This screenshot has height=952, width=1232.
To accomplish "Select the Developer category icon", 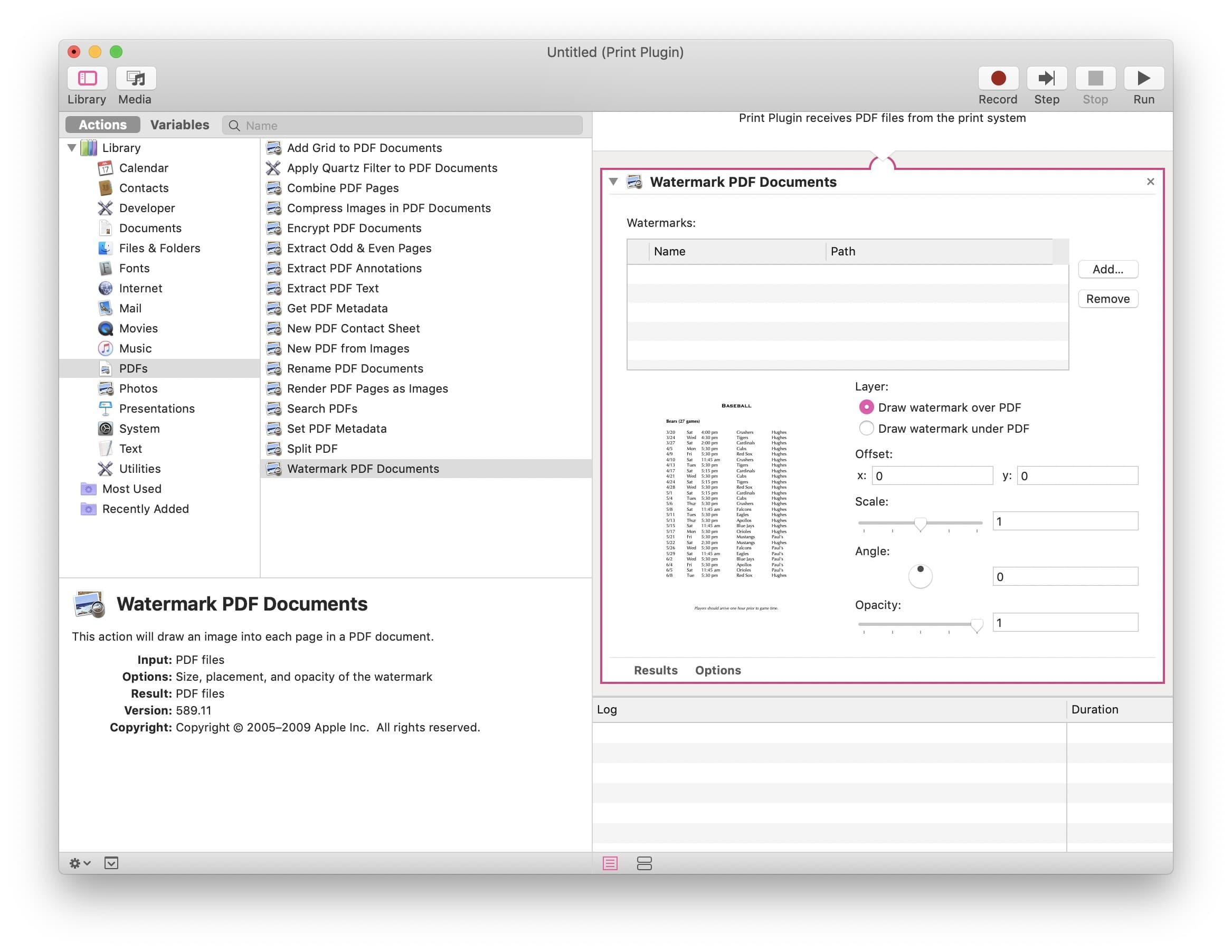I will point(106,208).
